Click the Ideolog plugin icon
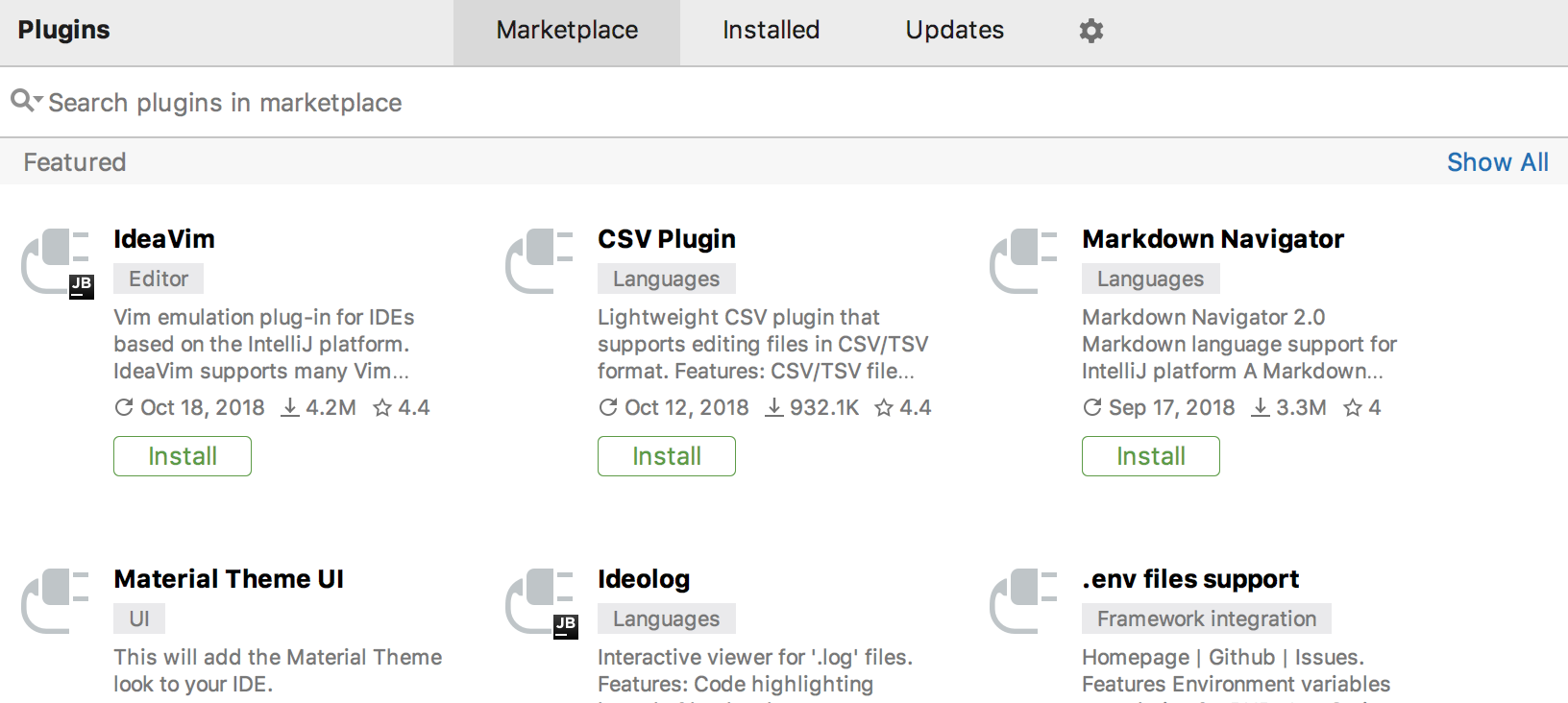The width and height of the screenshot is (1568, 703). point(541,602)
